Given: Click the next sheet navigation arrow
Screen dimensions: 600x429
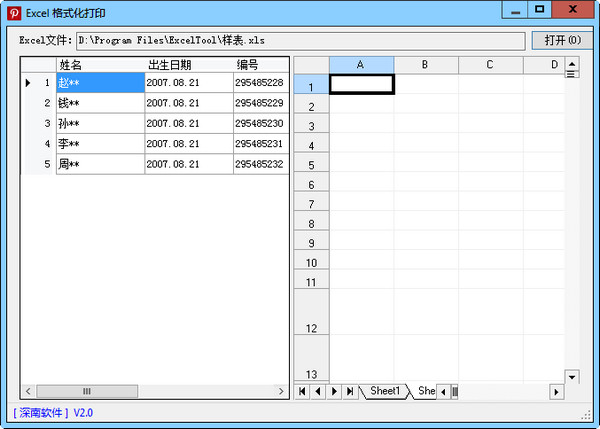Looking at the screenshot, I should (x=334, y=391).
